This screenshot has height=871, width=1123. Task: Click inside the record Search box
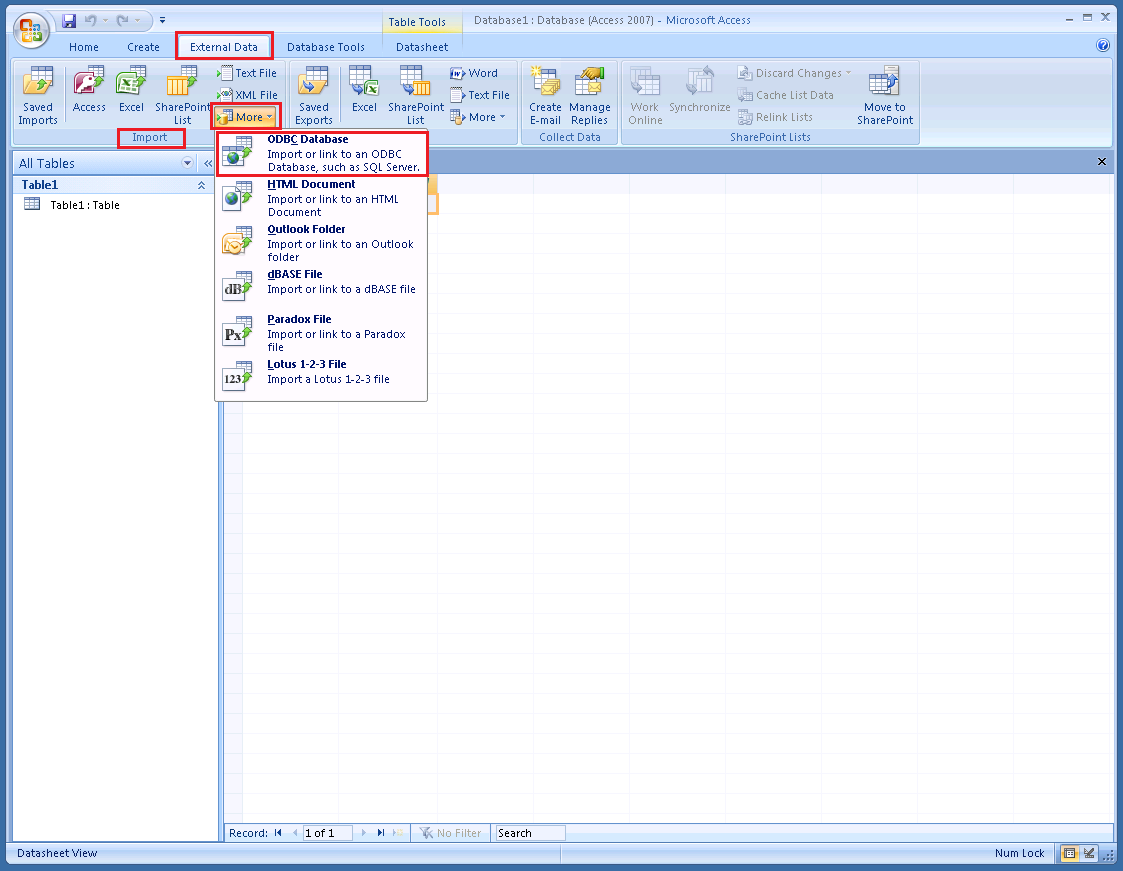click(x=530, y=832)
